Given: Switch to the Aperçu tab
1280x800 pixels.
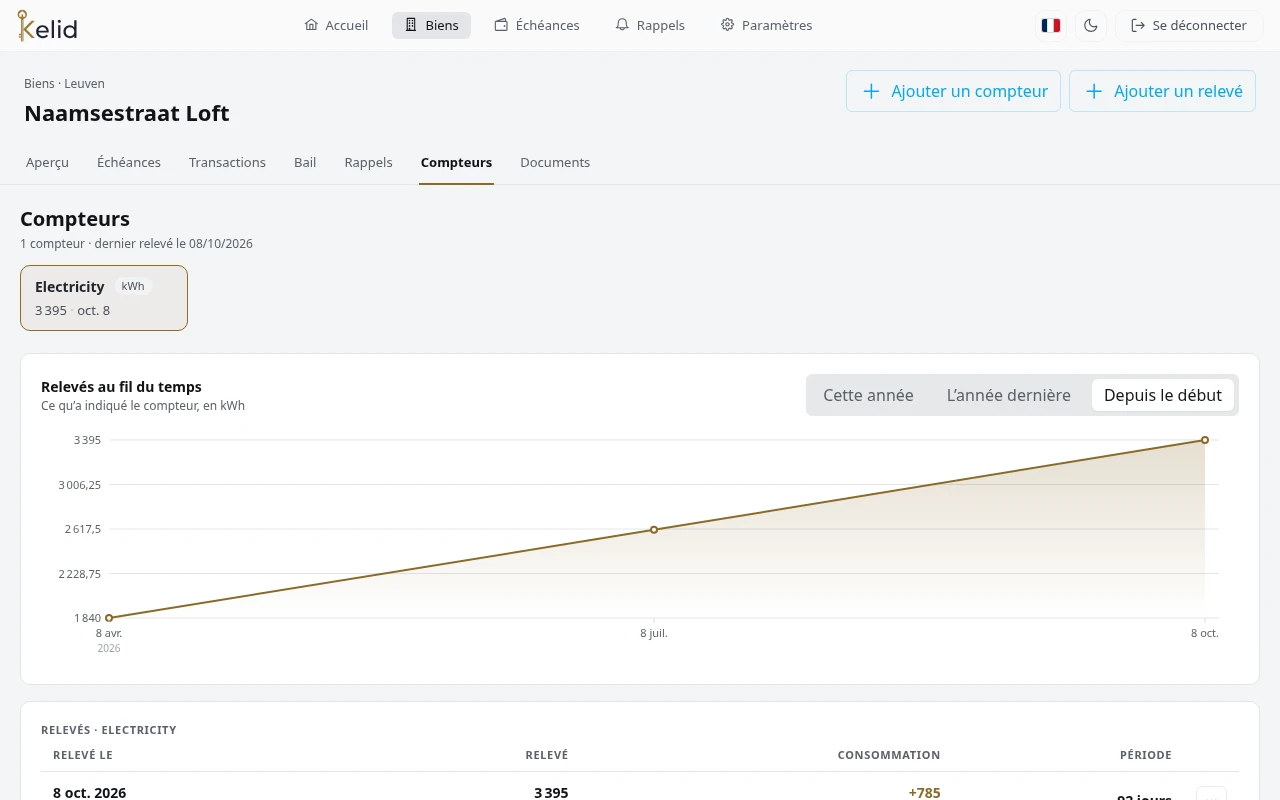Looking at the screenshot, I should point(48,162).
